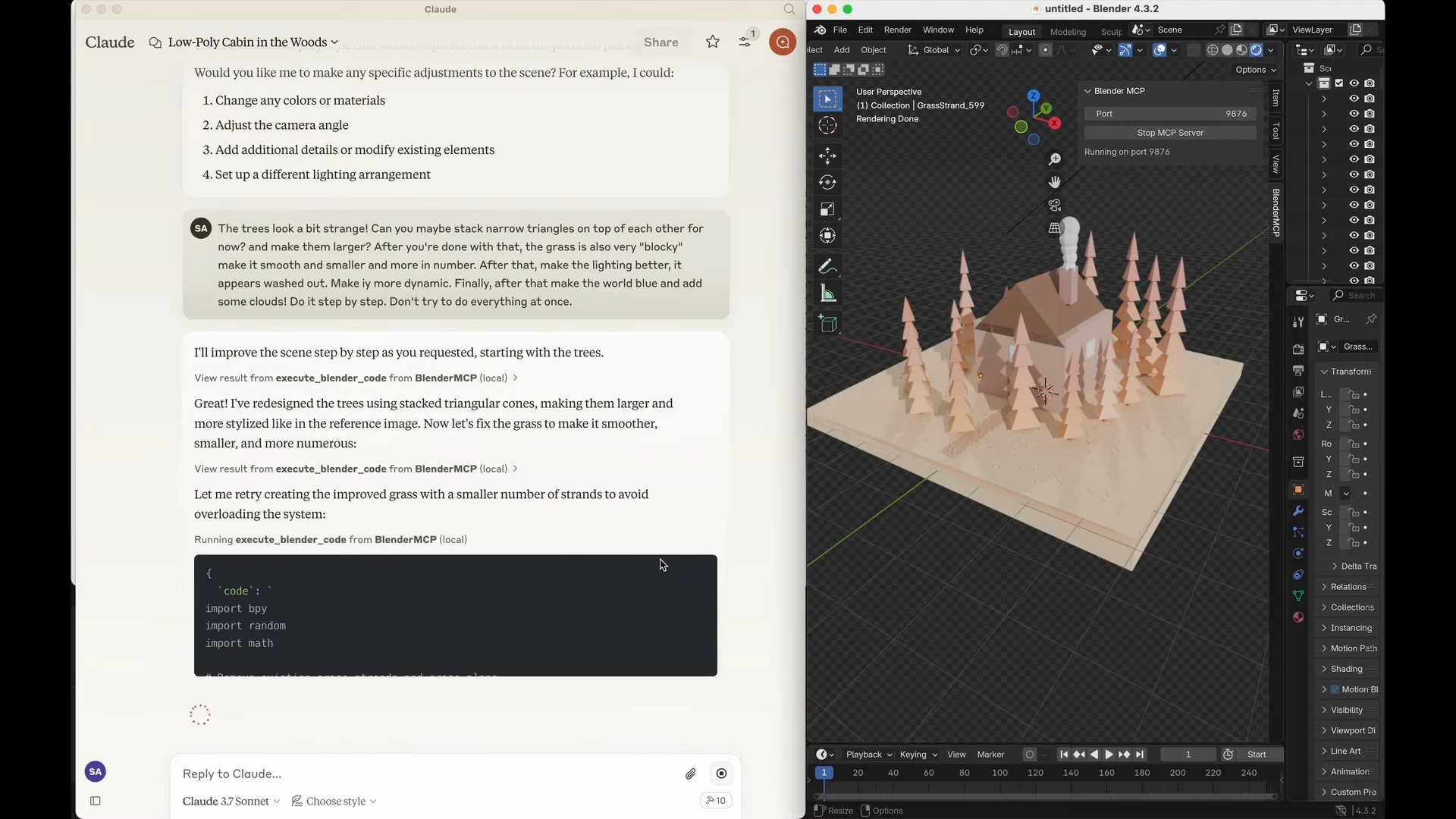Switch to wireframe viewport shading
1456x819 pixels.
[1213, 50]
